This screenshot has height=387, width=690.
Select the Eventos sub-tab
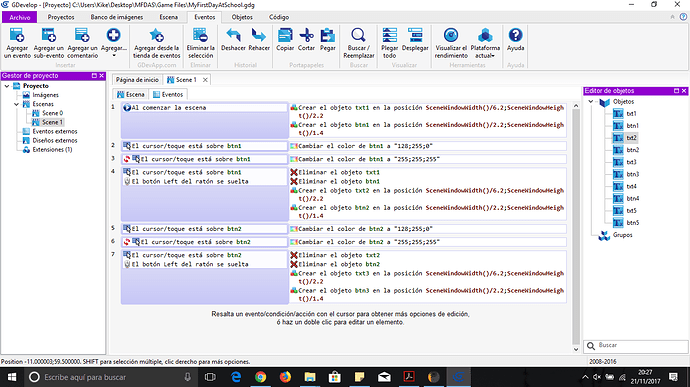click(x=168, y=94)
